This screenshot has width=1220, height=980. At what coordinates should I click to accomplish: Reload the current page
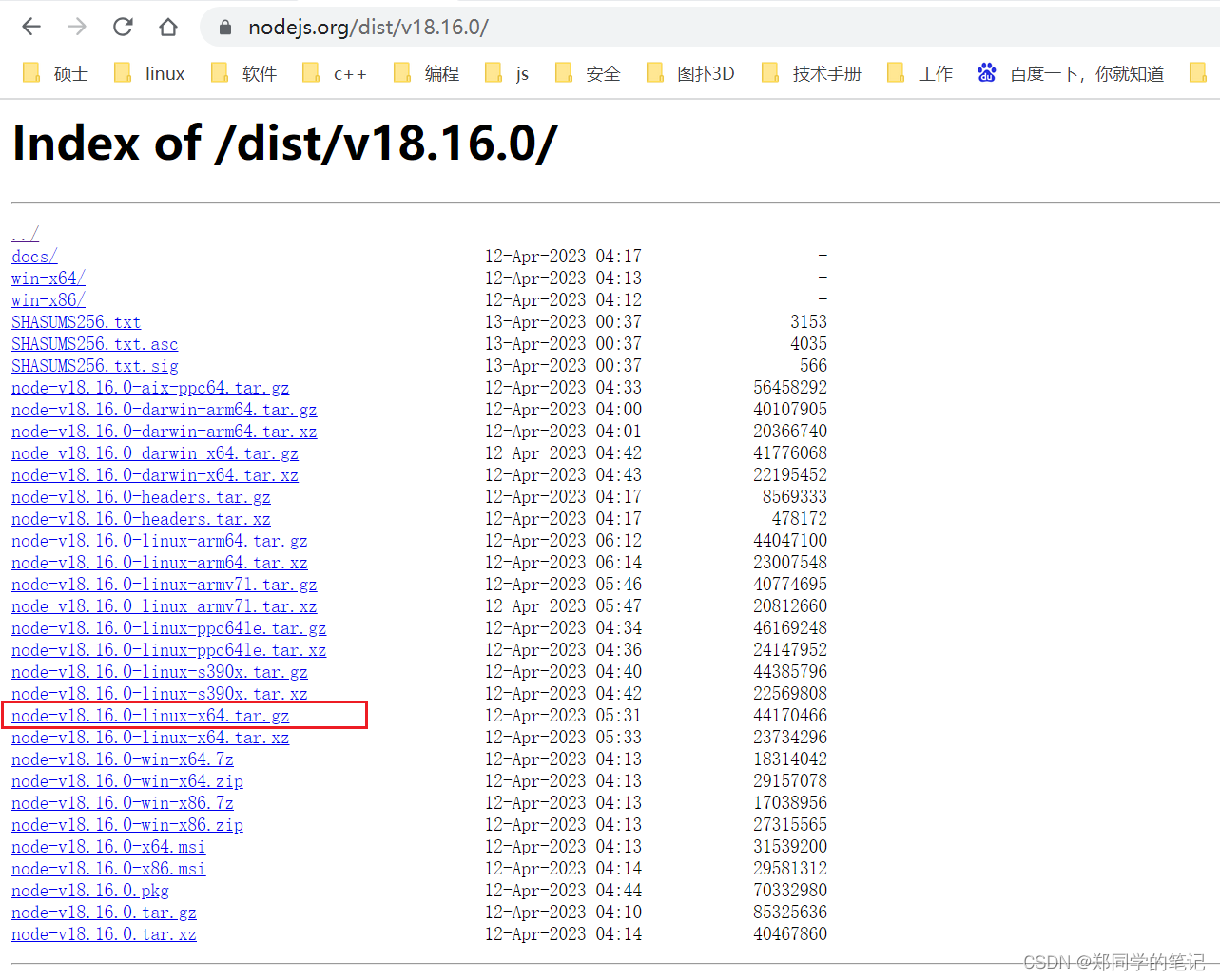click(123, 27)
